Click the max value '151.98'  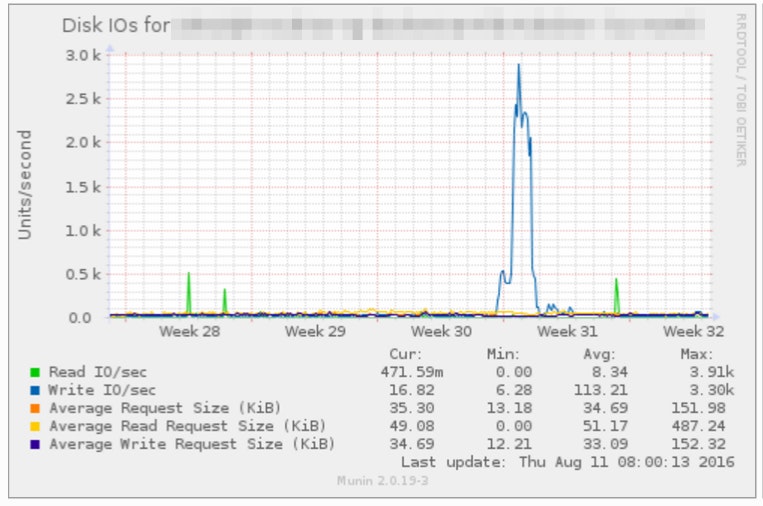point(698,408)
